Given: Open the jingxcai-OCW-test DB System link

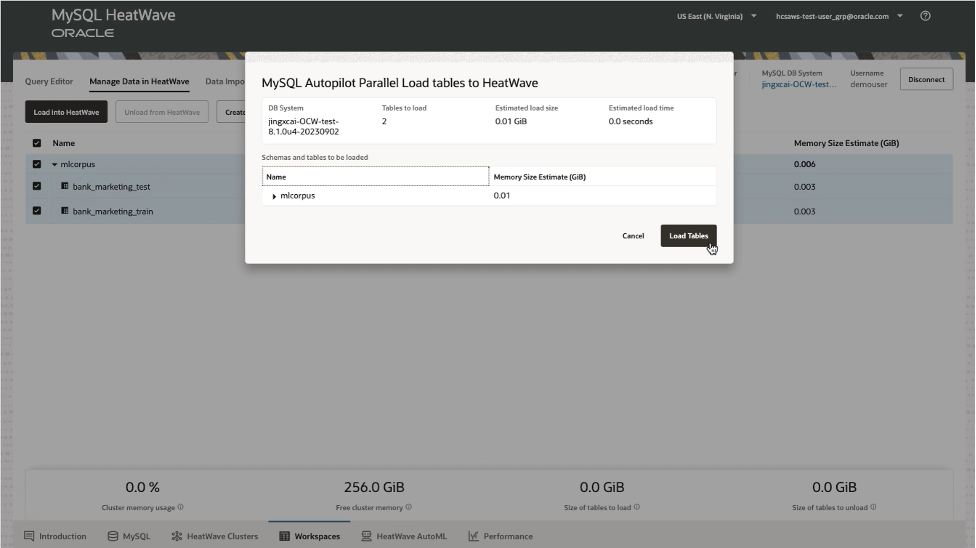Looking at the screenshot, I should point(799,85).
